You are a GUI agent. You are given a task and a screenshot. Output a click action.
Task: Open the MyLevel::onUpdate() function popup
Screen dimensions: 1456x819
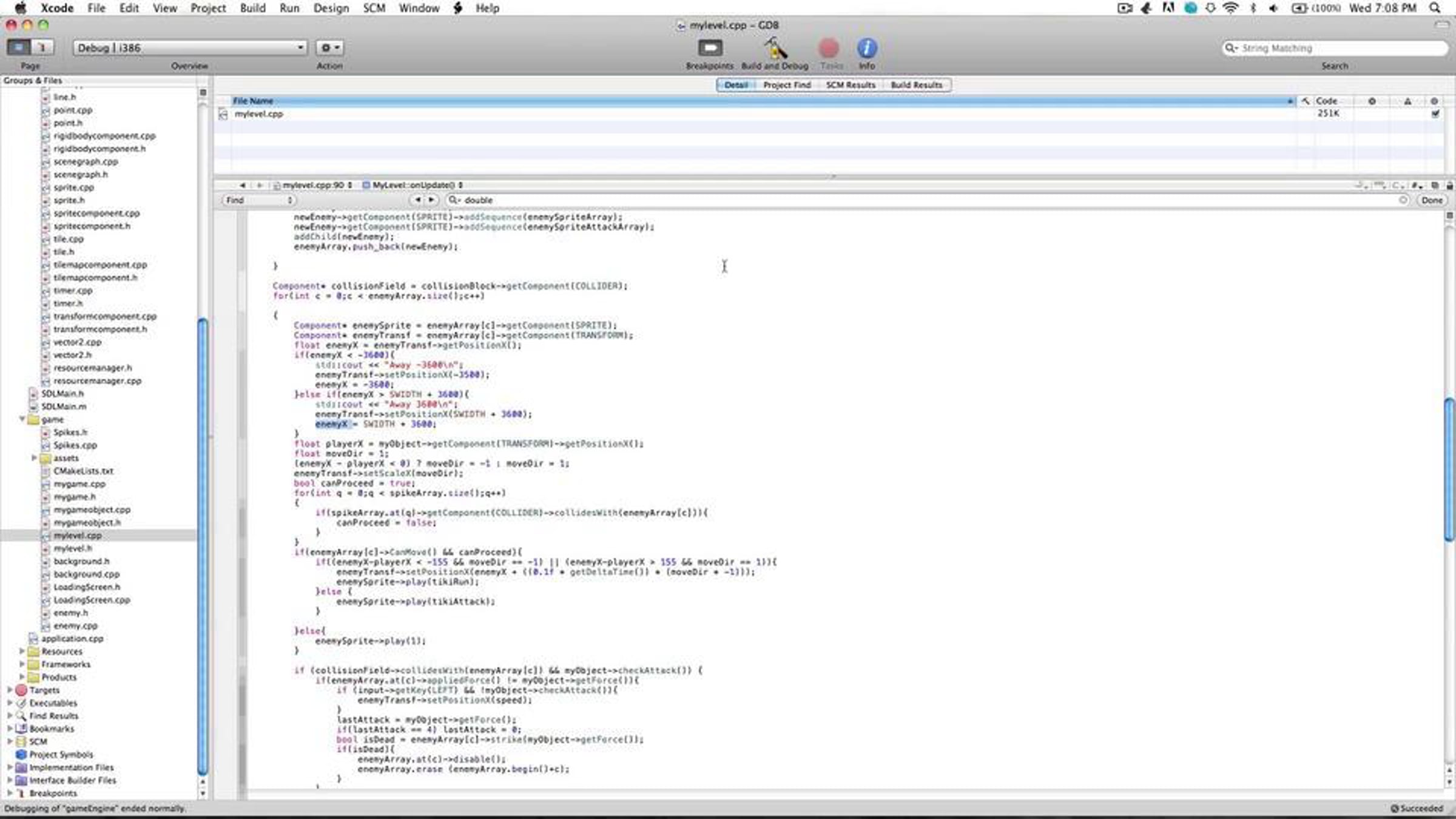[413, 185]
